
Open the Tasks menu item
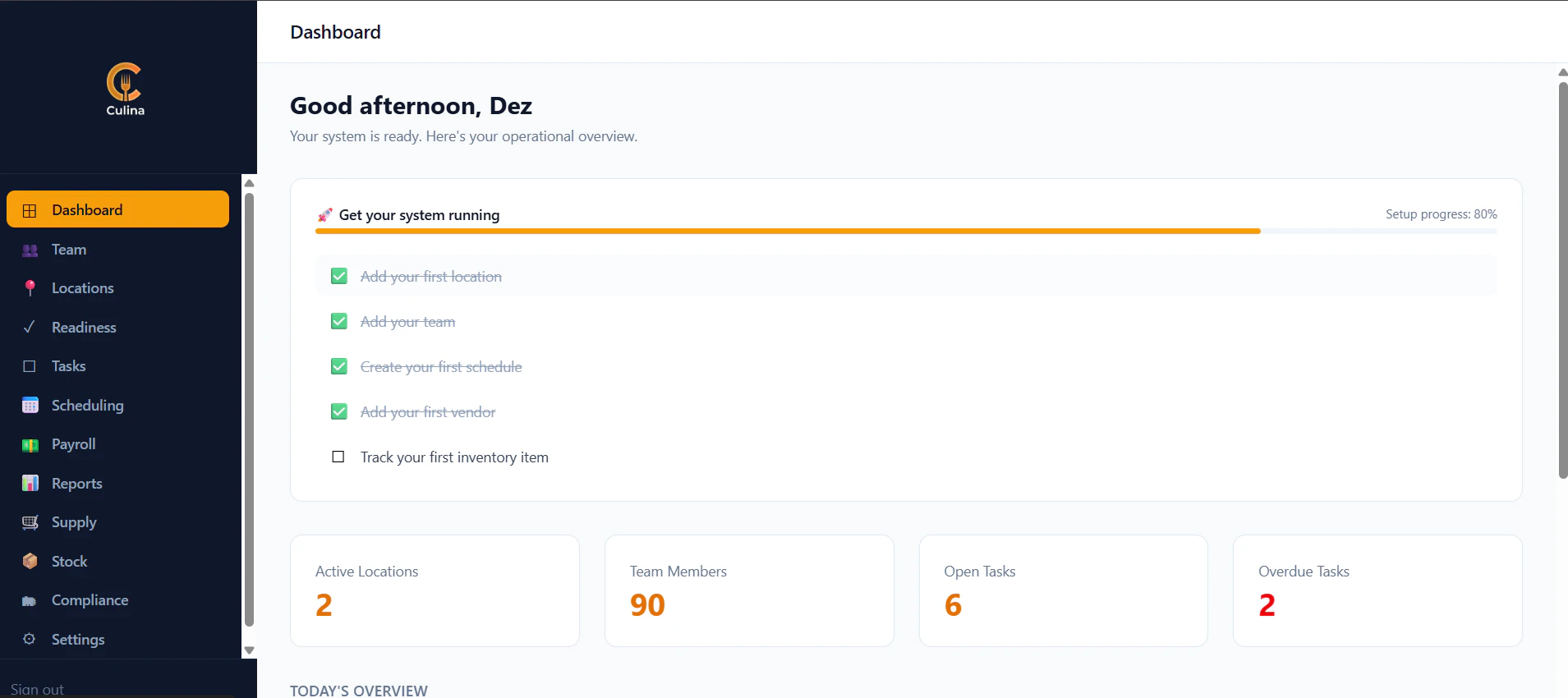click(117, 366)
